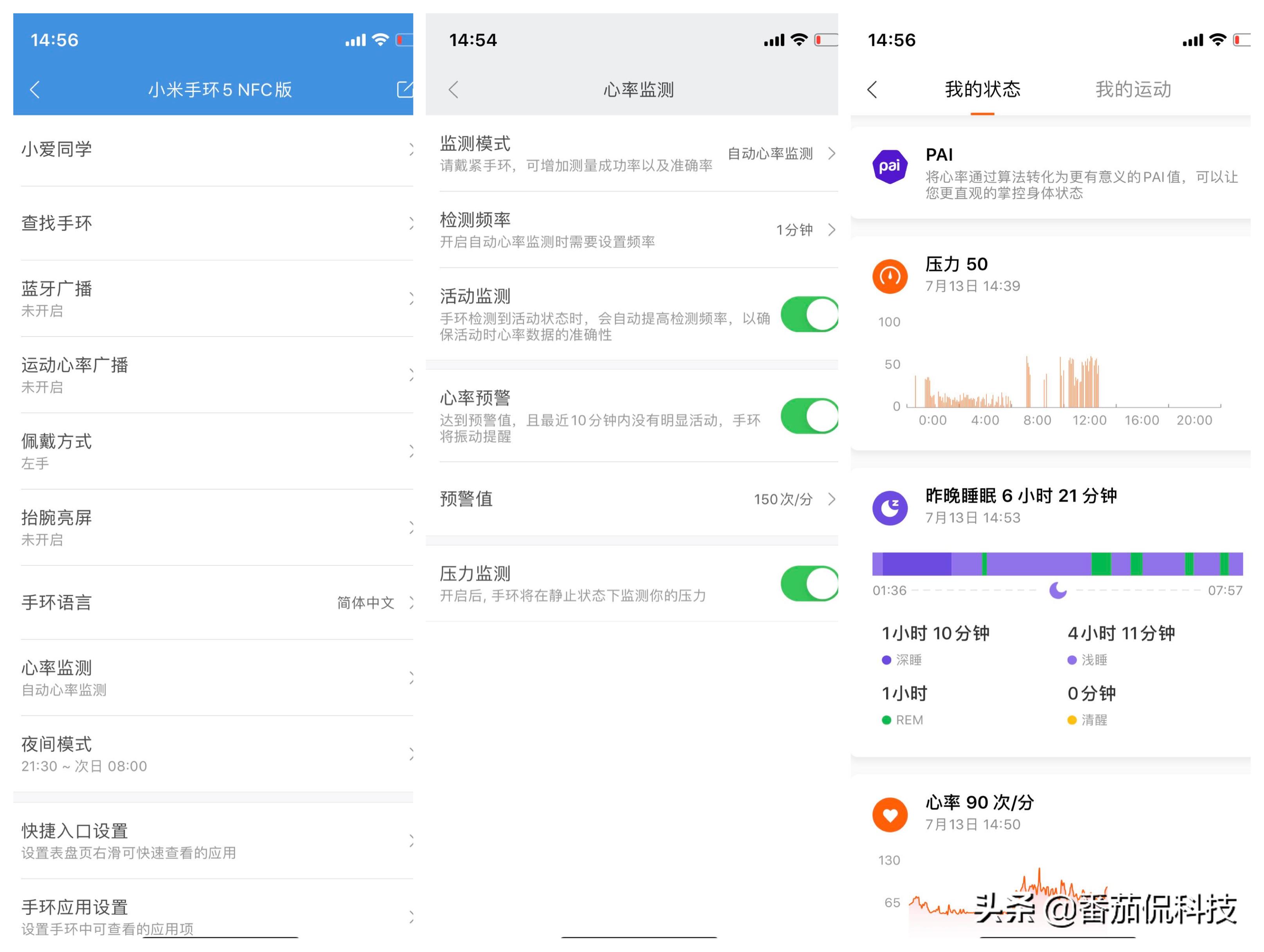Image resolution: width=1264 pixels, height=952 pixels.
Task: Click the sleep moon icon beside 昨晚睡眠
Action: [890, 509]
